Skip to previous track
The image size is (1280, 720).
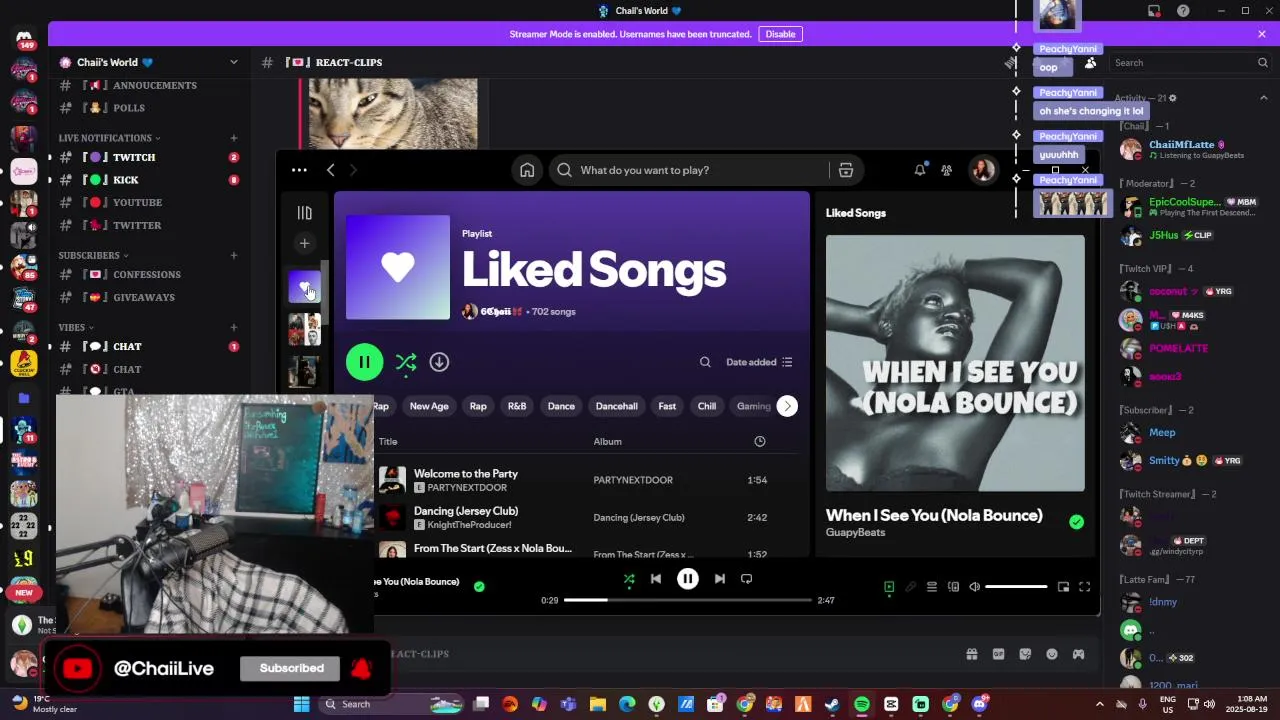(656, 579)
